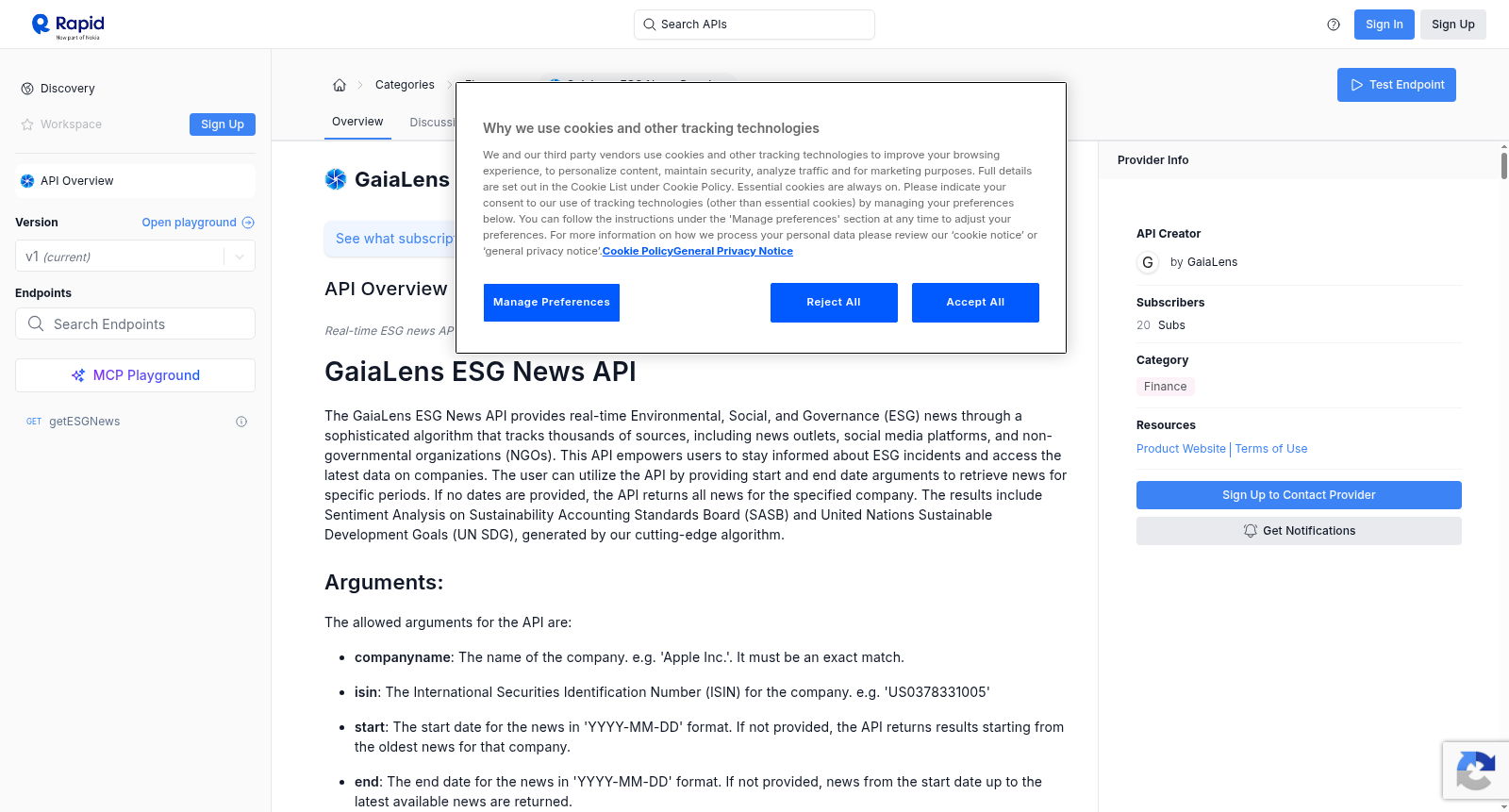Click the Workspace star icon
Screen dimensions: 1509x812
(x=27, y=124)
